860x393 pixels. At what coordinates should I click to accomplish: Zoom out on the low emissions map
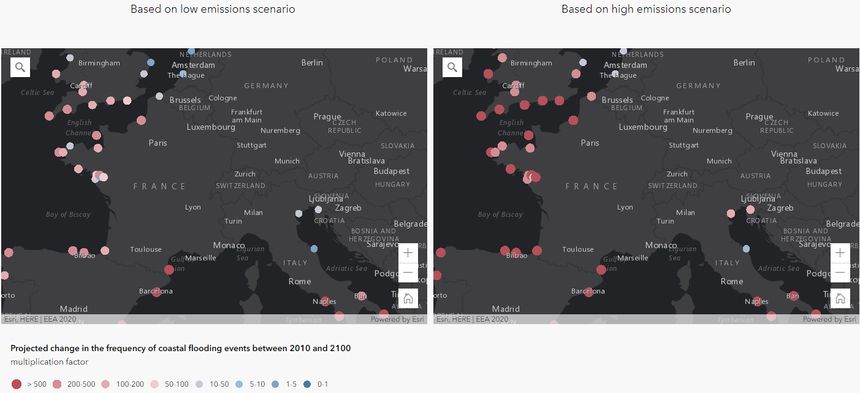(408, 272)
